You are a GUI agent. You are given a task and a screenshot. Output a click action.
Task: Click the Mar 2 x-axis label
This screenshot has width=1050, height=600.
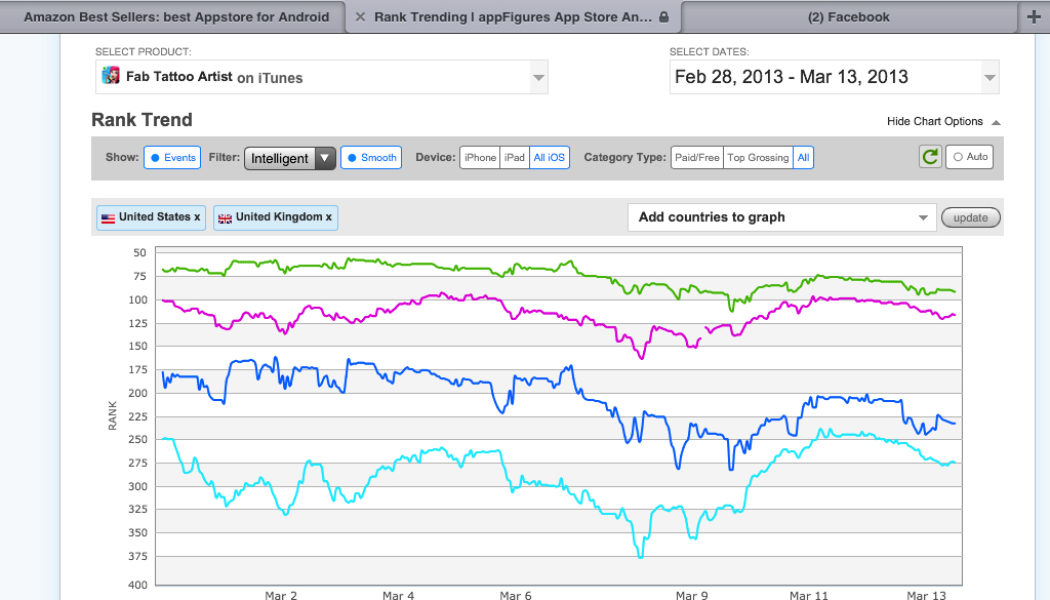(x=281, y=595)
